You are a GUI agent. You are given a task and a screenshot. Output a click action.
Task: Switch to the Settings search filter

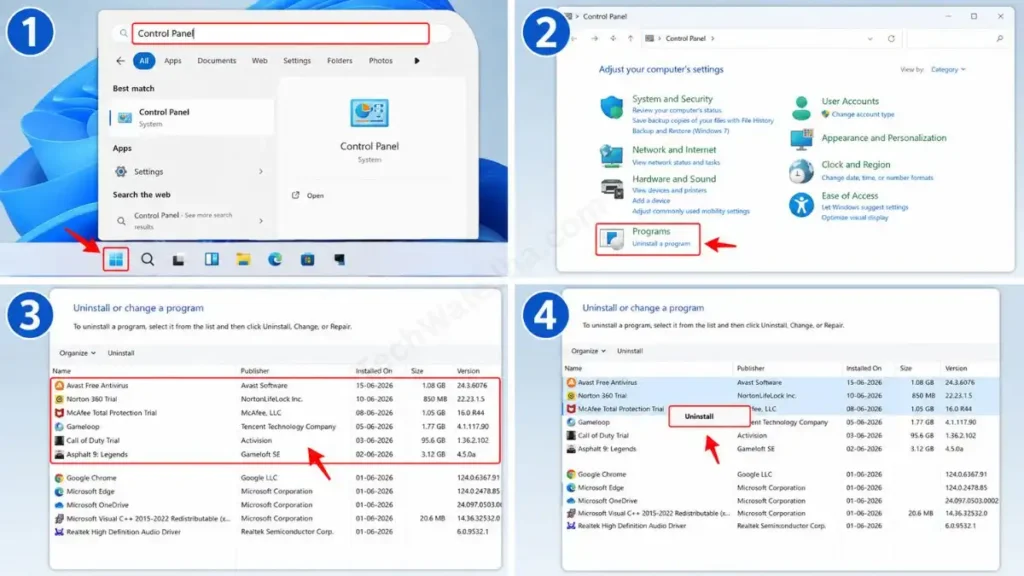click(x=297, y=61)
